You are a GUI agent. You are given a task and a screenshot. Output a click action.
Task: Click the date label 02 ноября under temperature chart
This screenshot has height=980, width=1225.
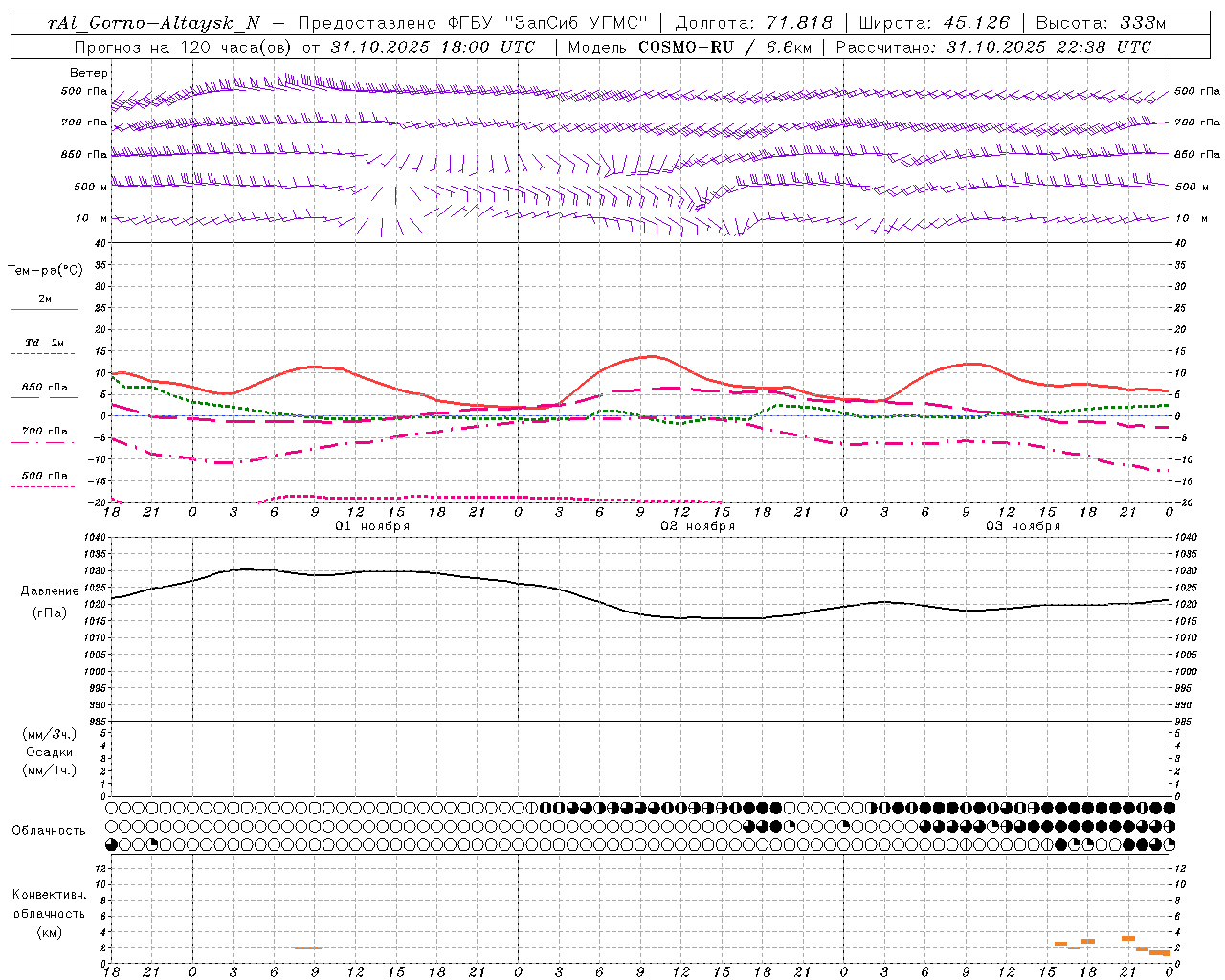pyautogui.click(x=698, y=526)
